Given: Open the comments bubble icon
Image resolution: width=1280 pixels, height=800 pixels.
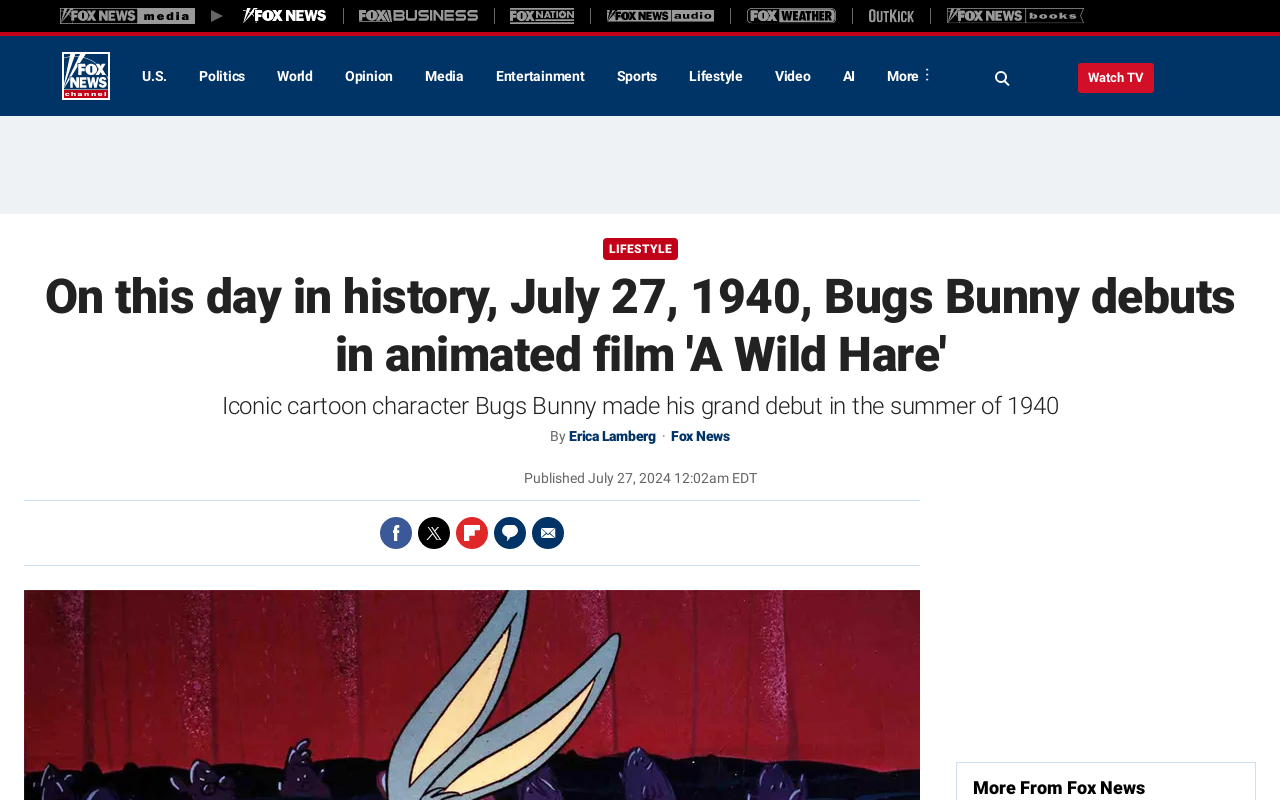Looking at the screenshot, I should tap(510, 533).
